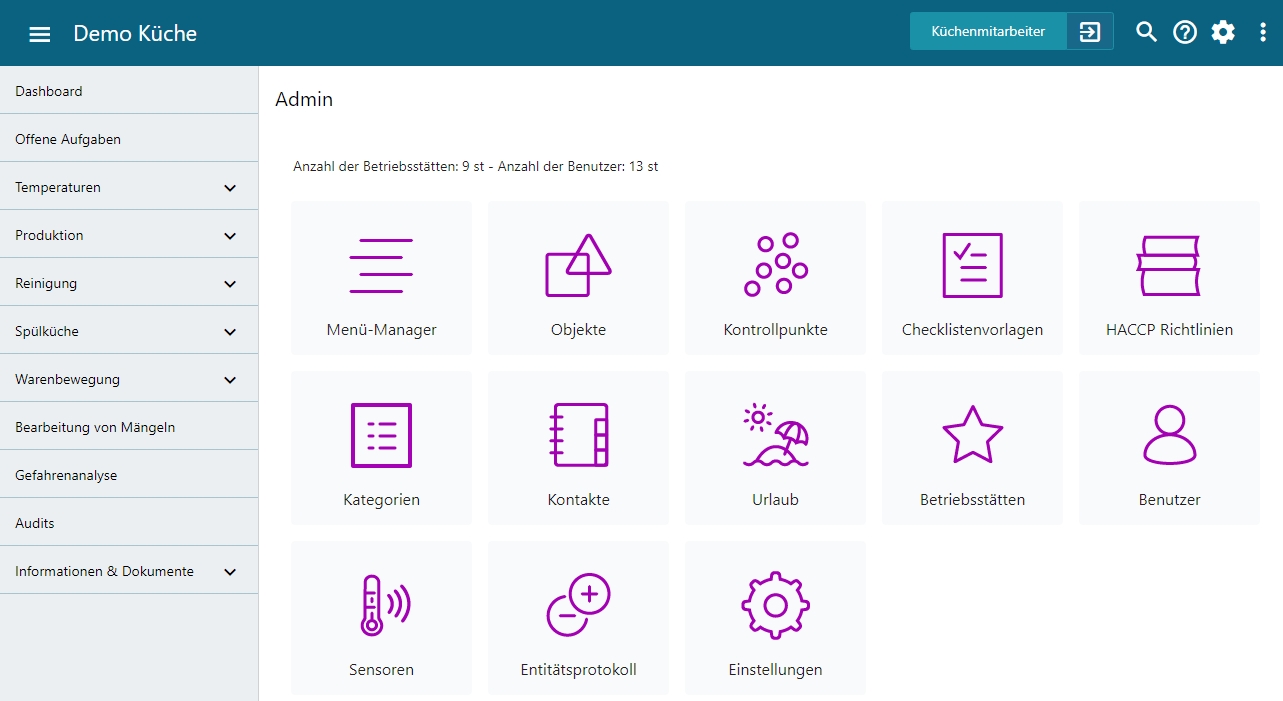Open HACCP Richtlinien books icon
Viewport: 1283px width, 701px height.
point(1168,265)
